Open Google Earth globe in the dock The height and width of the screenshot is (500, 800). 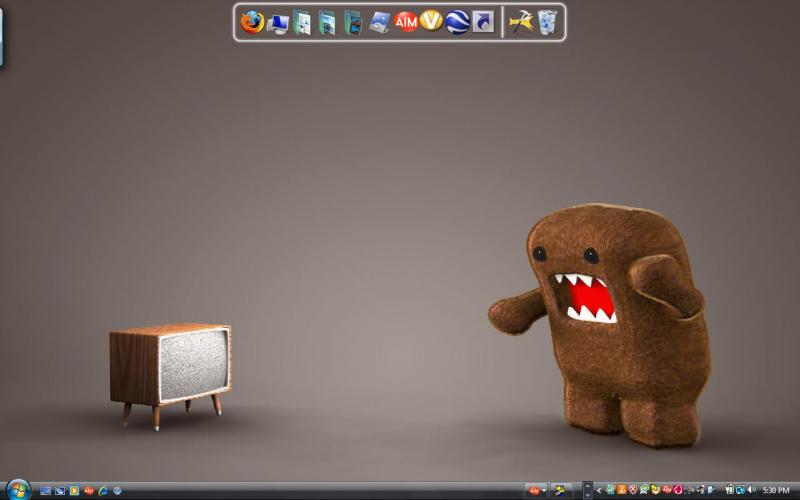[457, 22]
